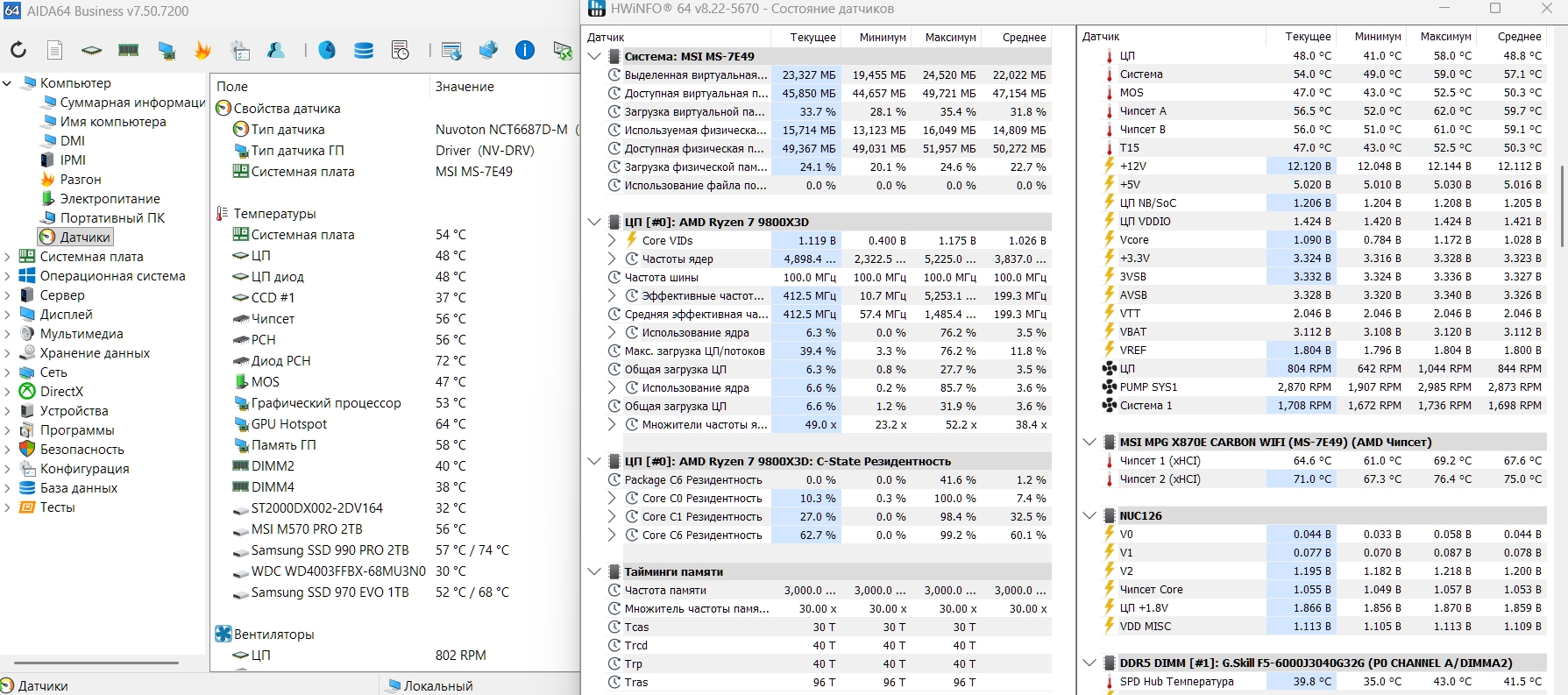
Task: Select the Чипсет 2 (xHCI) row
Action: click(x=1323, y=479)
